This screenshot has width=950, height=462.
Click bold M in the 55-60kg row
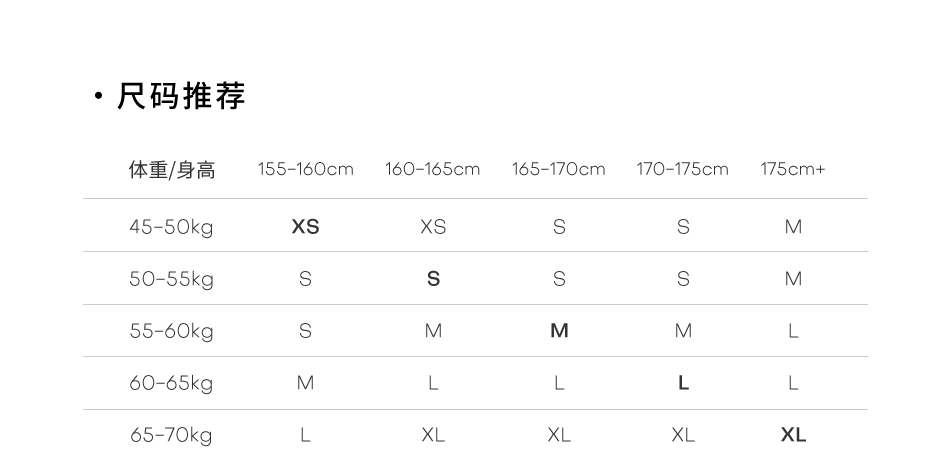click(x=559, y=331)
